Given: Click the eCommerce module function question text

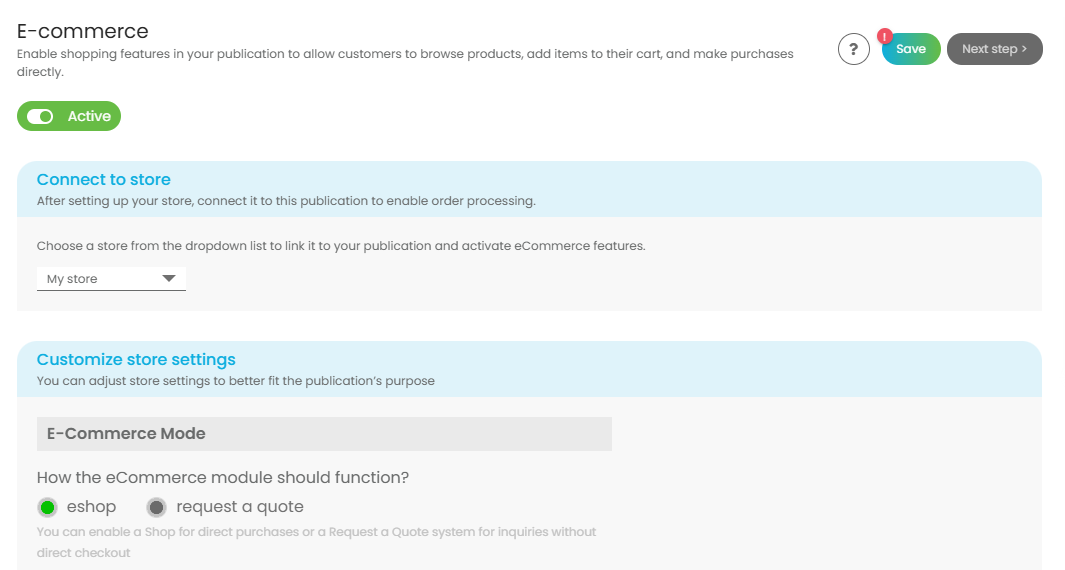Looking at the screenshot, I should point(223,478).
